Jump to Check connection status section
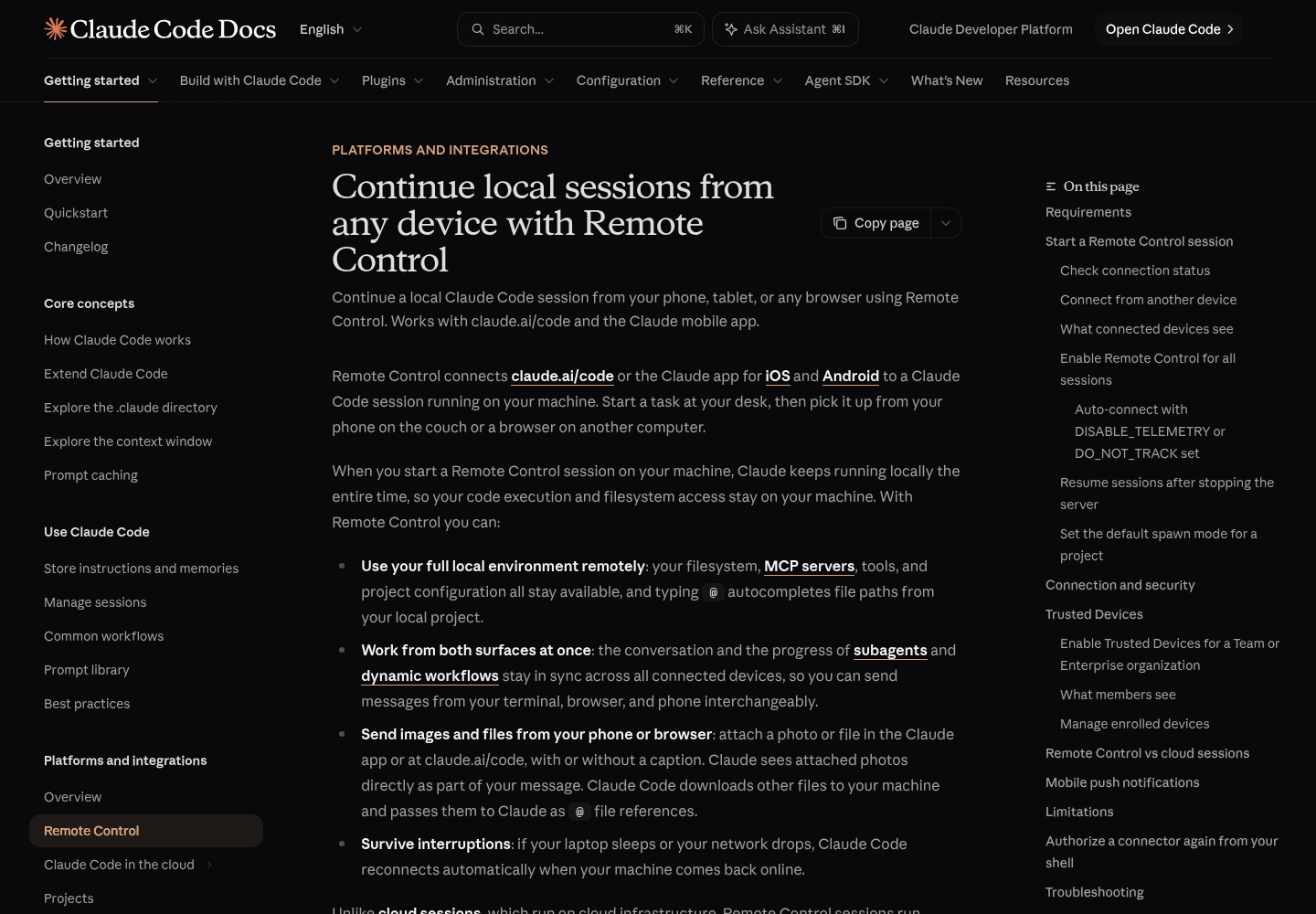 (x=1135, y=271)
